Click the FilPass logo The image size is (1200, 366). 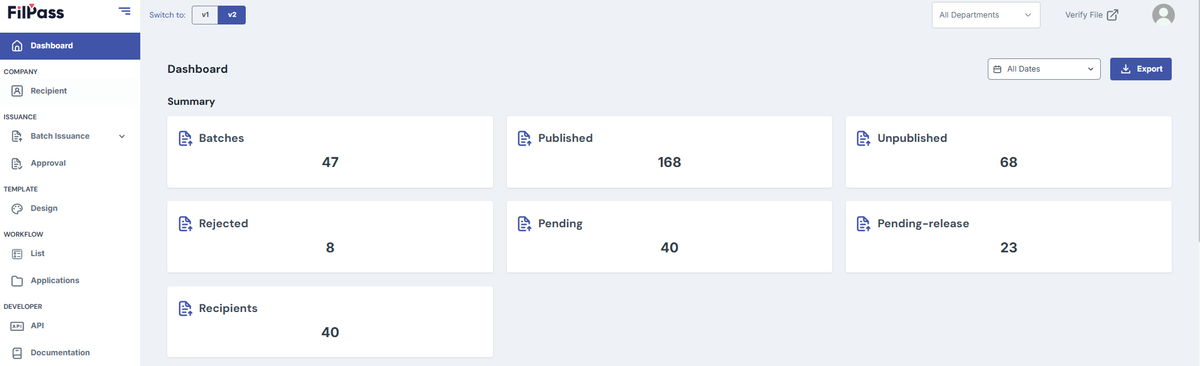tap(35, 12)
